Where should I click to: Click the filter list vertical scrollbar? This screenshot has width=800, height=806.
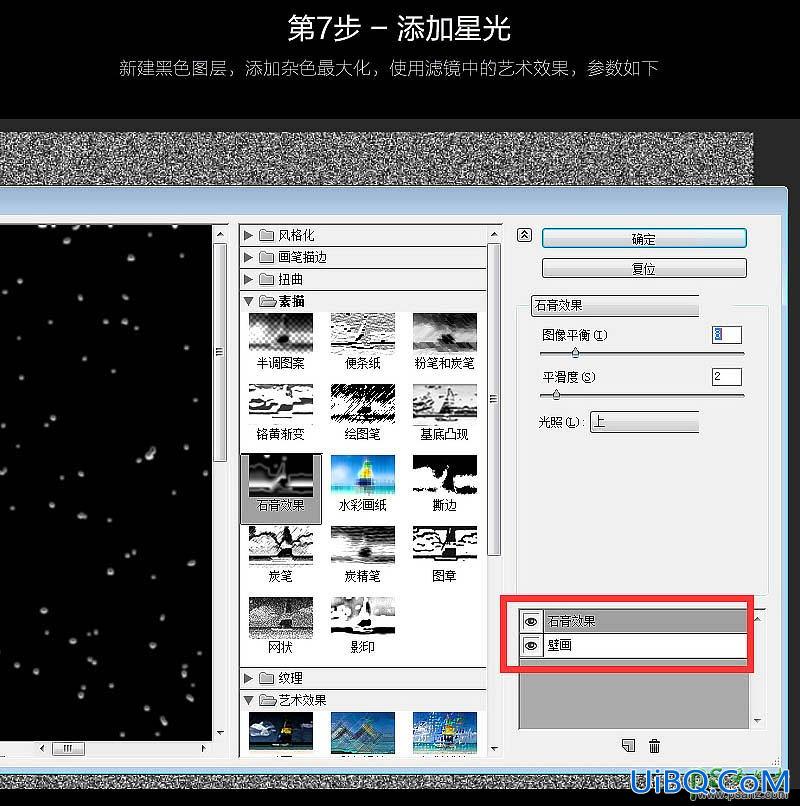click(494, 399)
